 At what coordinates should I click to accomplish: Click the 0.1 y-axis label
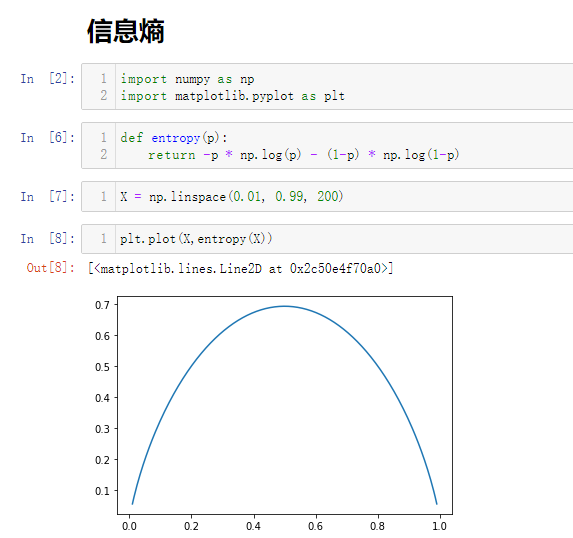(x=102, y=491)
